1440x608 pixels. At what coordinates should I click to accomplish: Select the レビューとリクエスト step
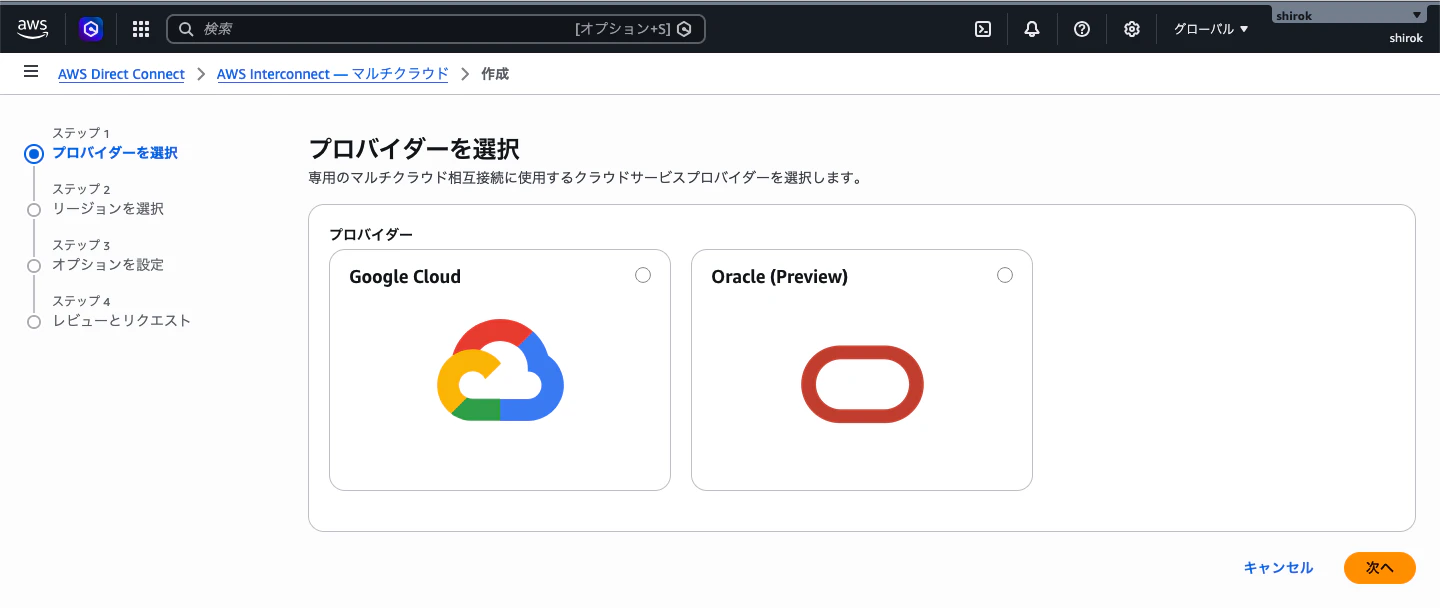point(121,321)
